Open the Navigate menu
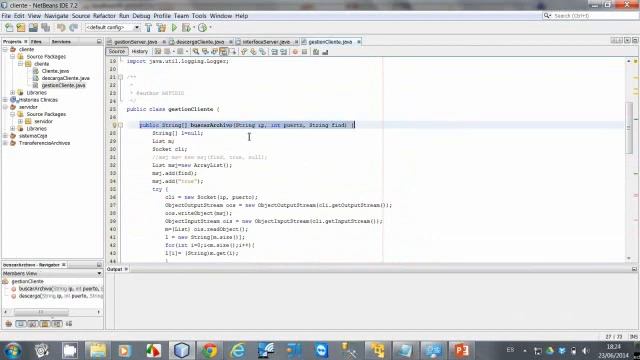The width and height of the screenshot is (640, 360). tap(56, 16)
